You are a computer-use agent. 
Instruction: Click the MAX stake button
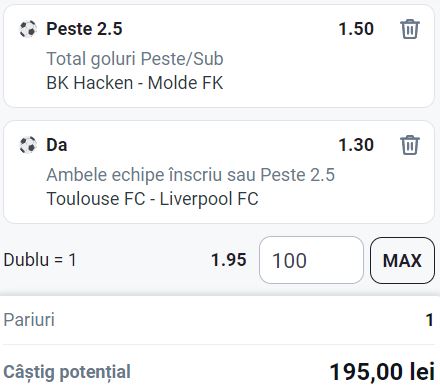(402, 260)
